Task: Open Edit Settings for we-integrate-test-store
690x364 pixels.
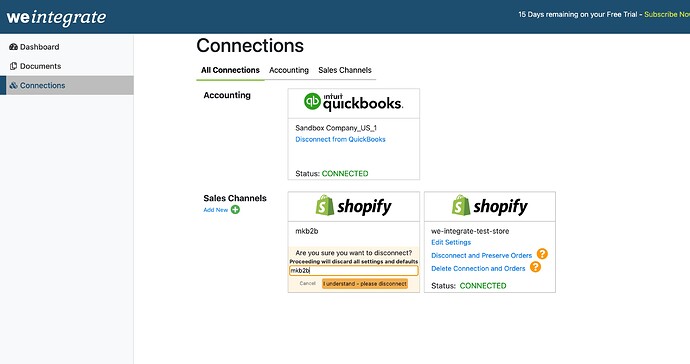Action: click(x=451, y=243)
